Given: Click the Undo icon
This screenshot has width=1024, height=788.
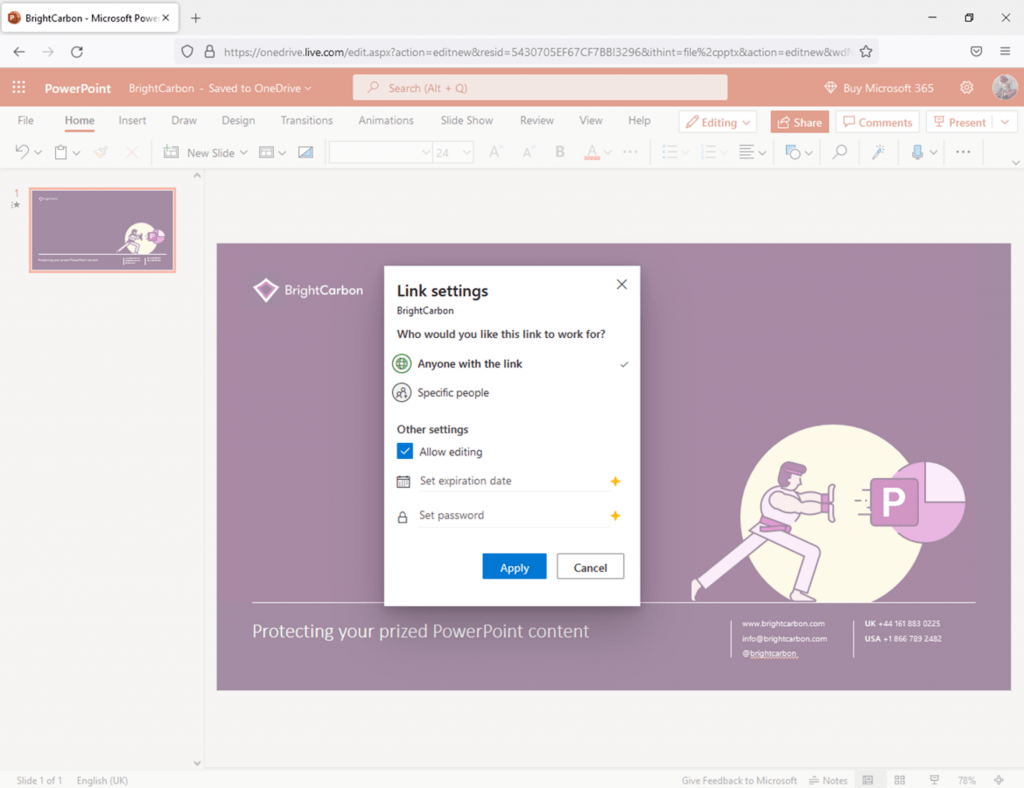Looking at the screenshot, I should (21, 152).
